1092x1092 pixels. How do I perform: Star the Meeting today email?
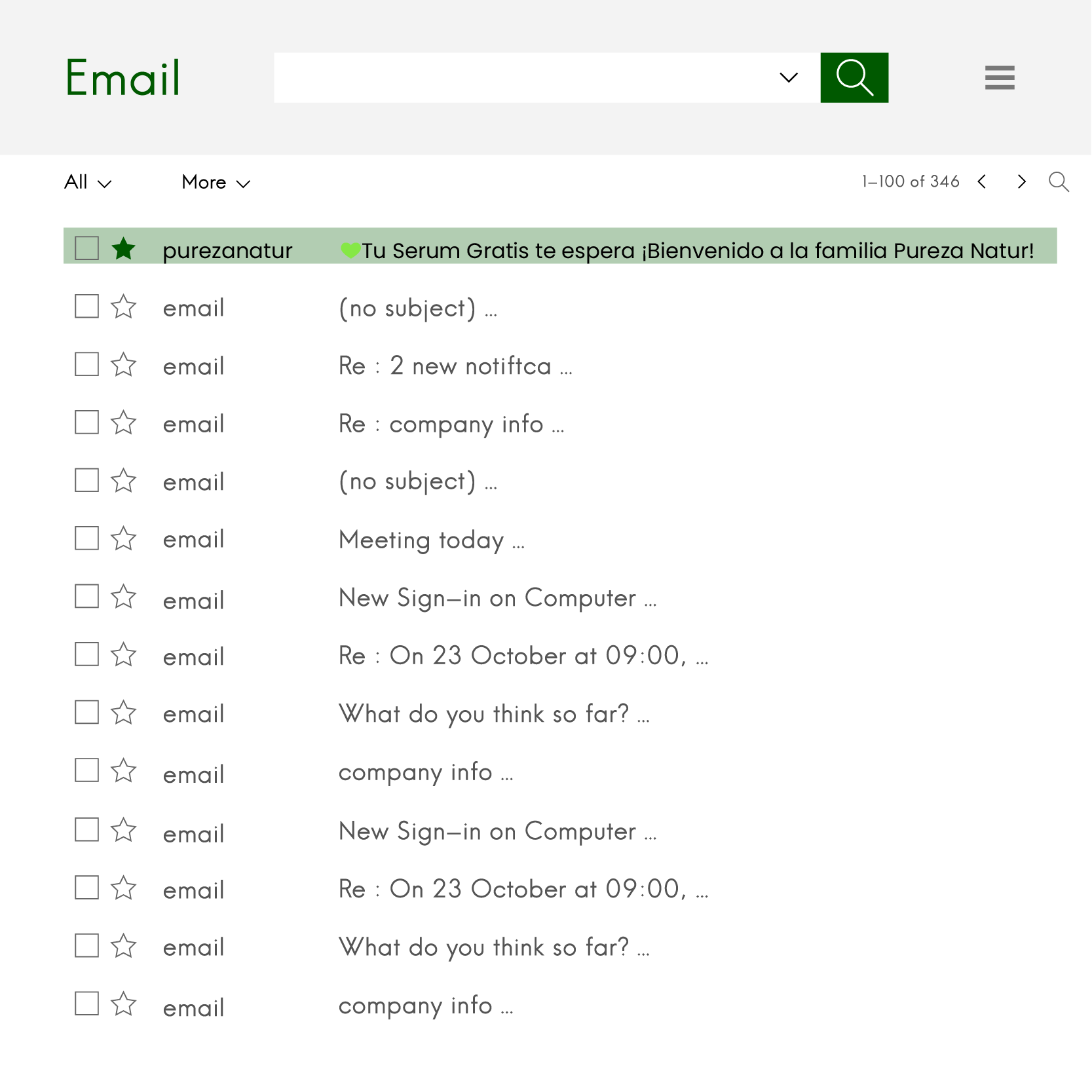tap(123, 538)
